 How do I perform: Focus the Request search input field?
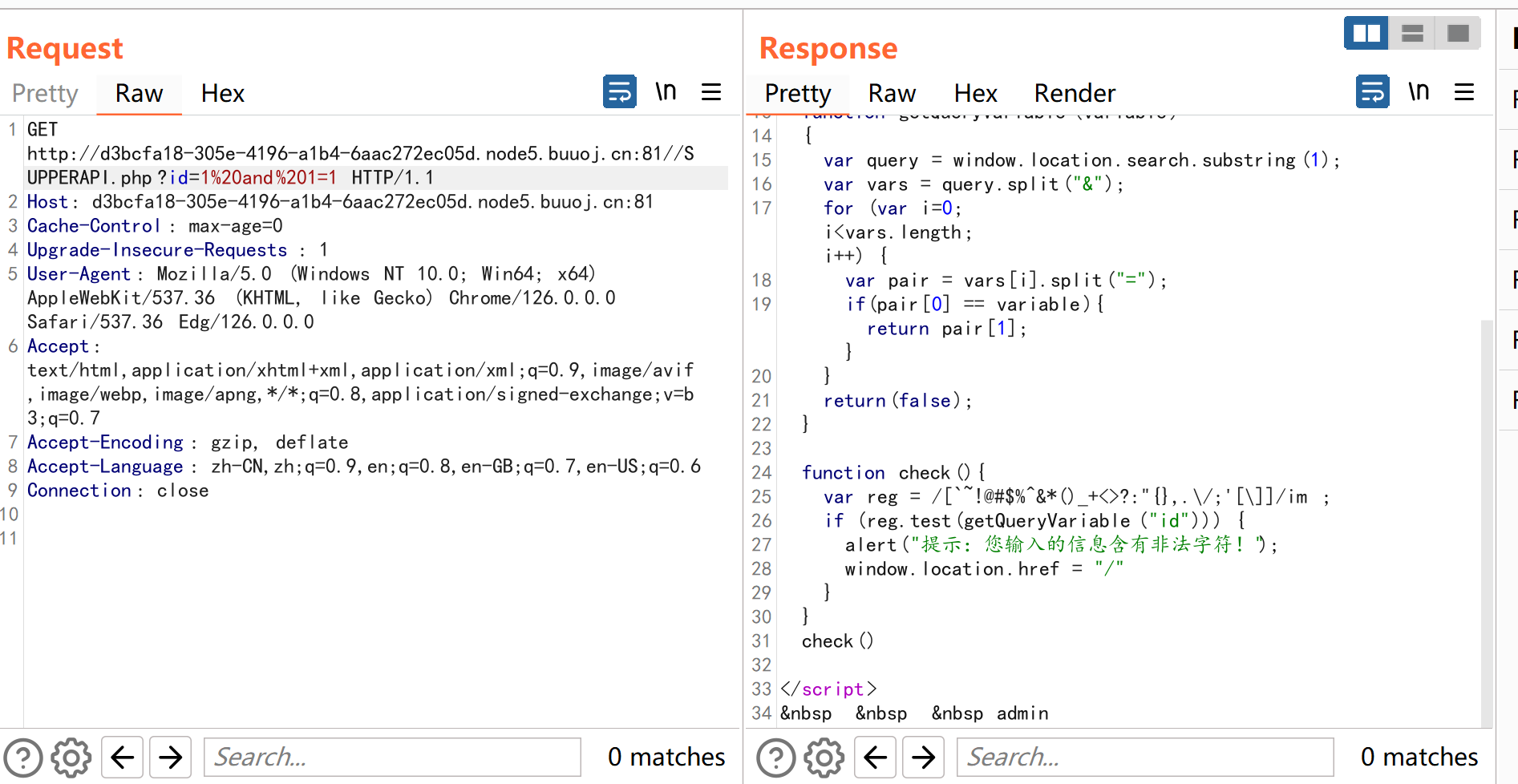click(392, 757)
